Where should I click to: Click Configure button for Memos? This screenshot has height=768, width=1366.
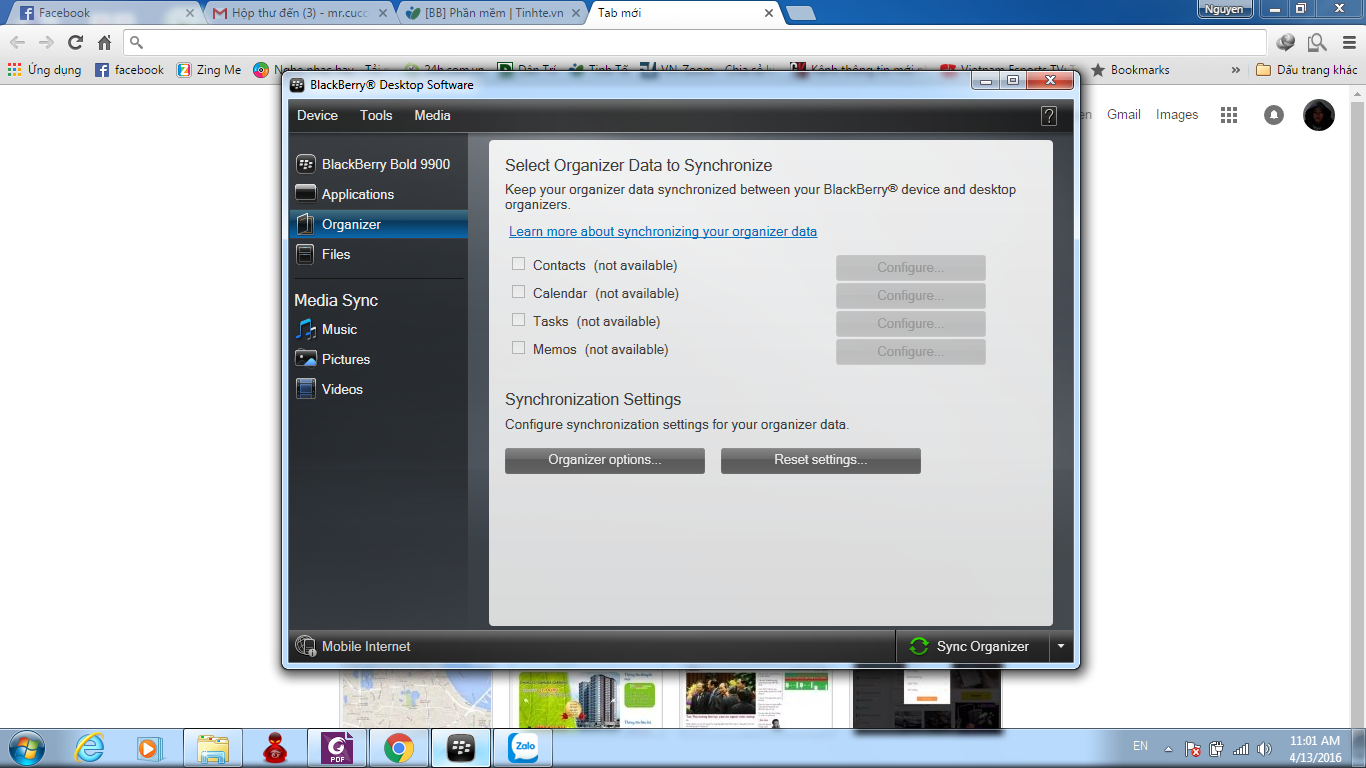911,351
